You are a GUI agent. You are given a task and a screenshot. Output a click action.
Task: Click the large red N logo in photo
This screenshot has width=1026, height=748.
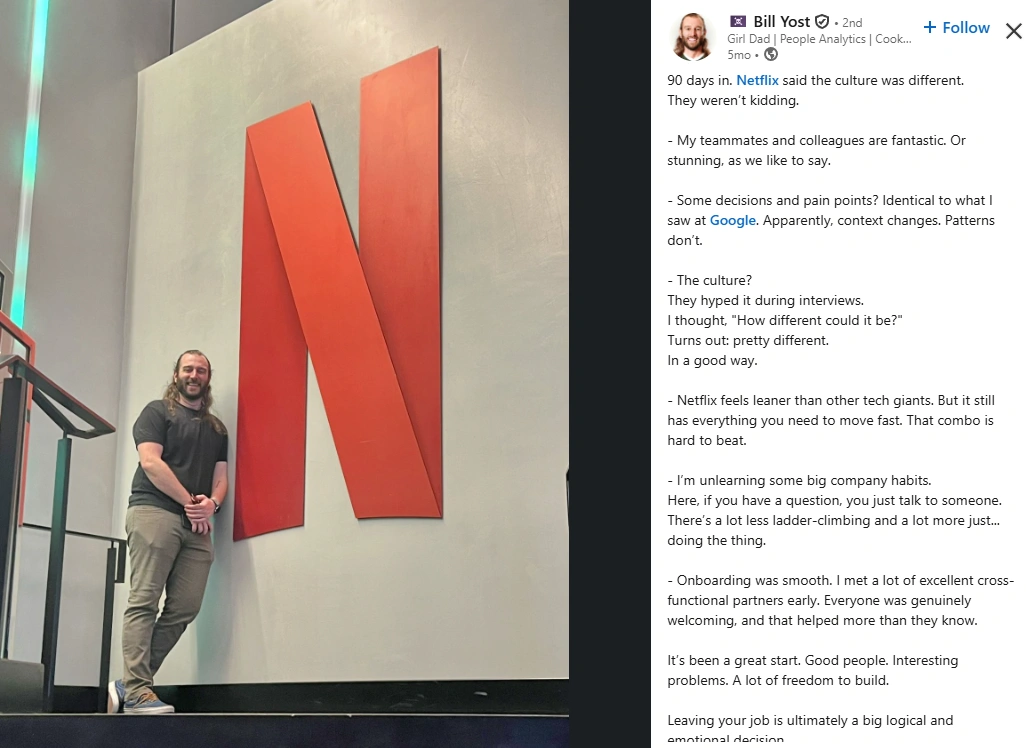339,294
